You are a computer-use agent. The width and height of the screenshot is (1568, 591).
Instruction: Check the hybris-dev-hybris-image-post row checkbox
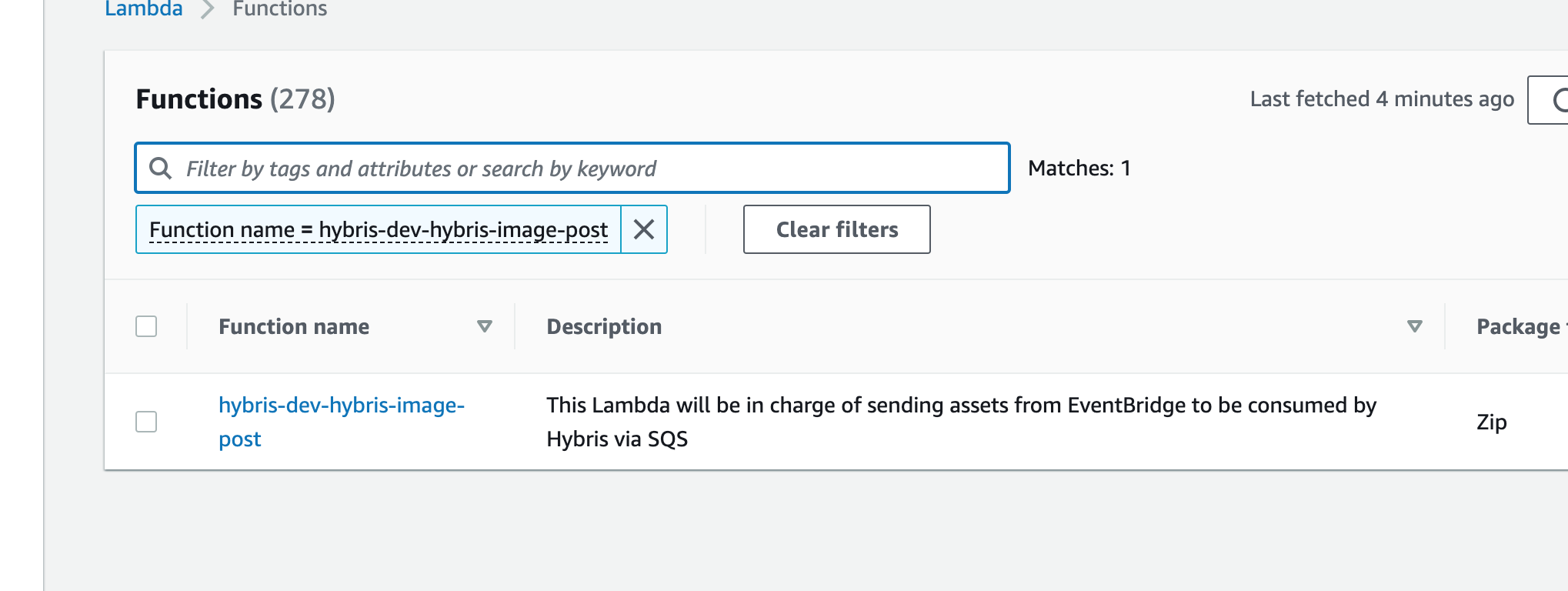(x=146, y=422)
